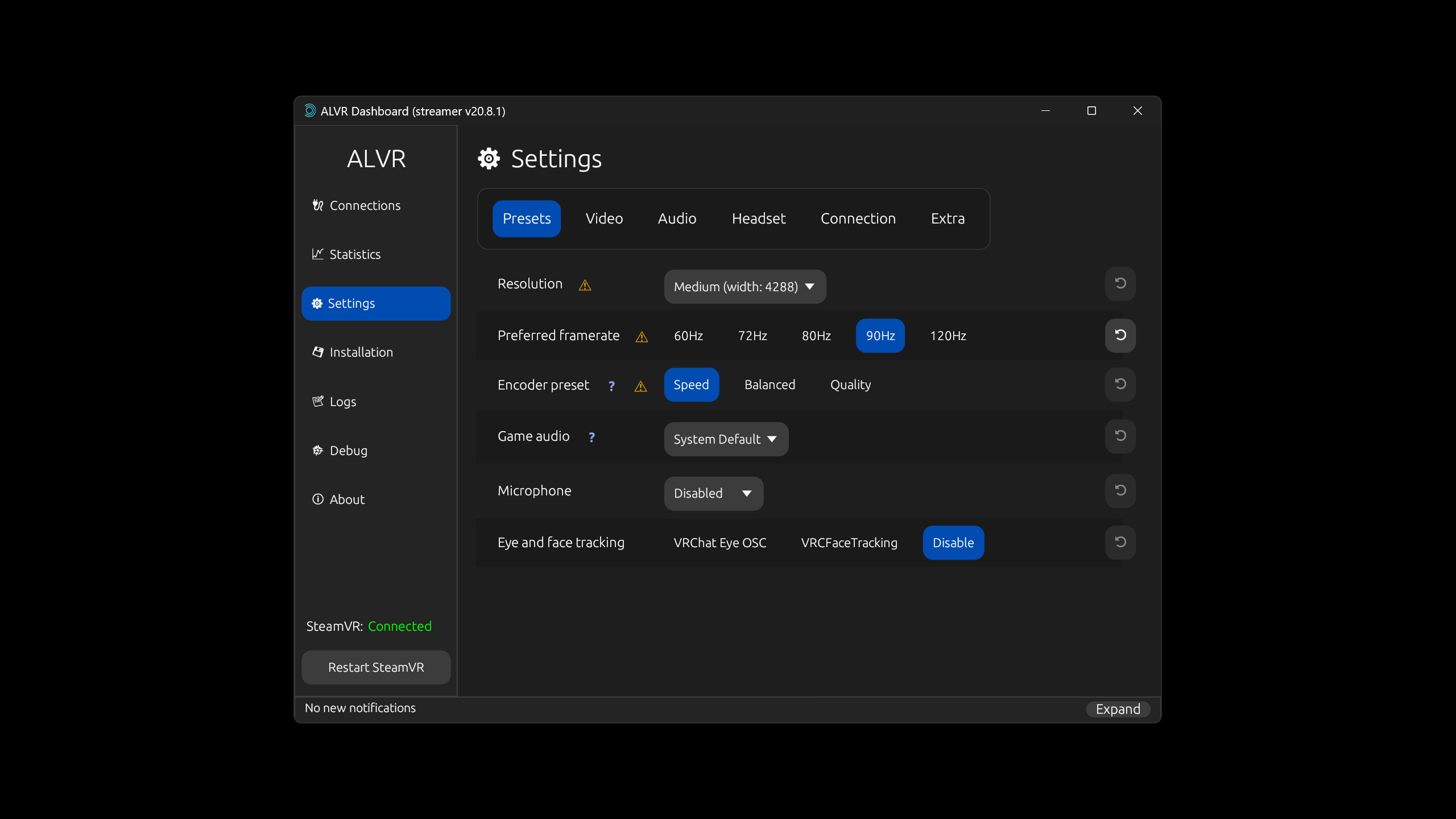Open the Microphone dropdown
This screenshot has width=1456, height=819.
point(713,493)
